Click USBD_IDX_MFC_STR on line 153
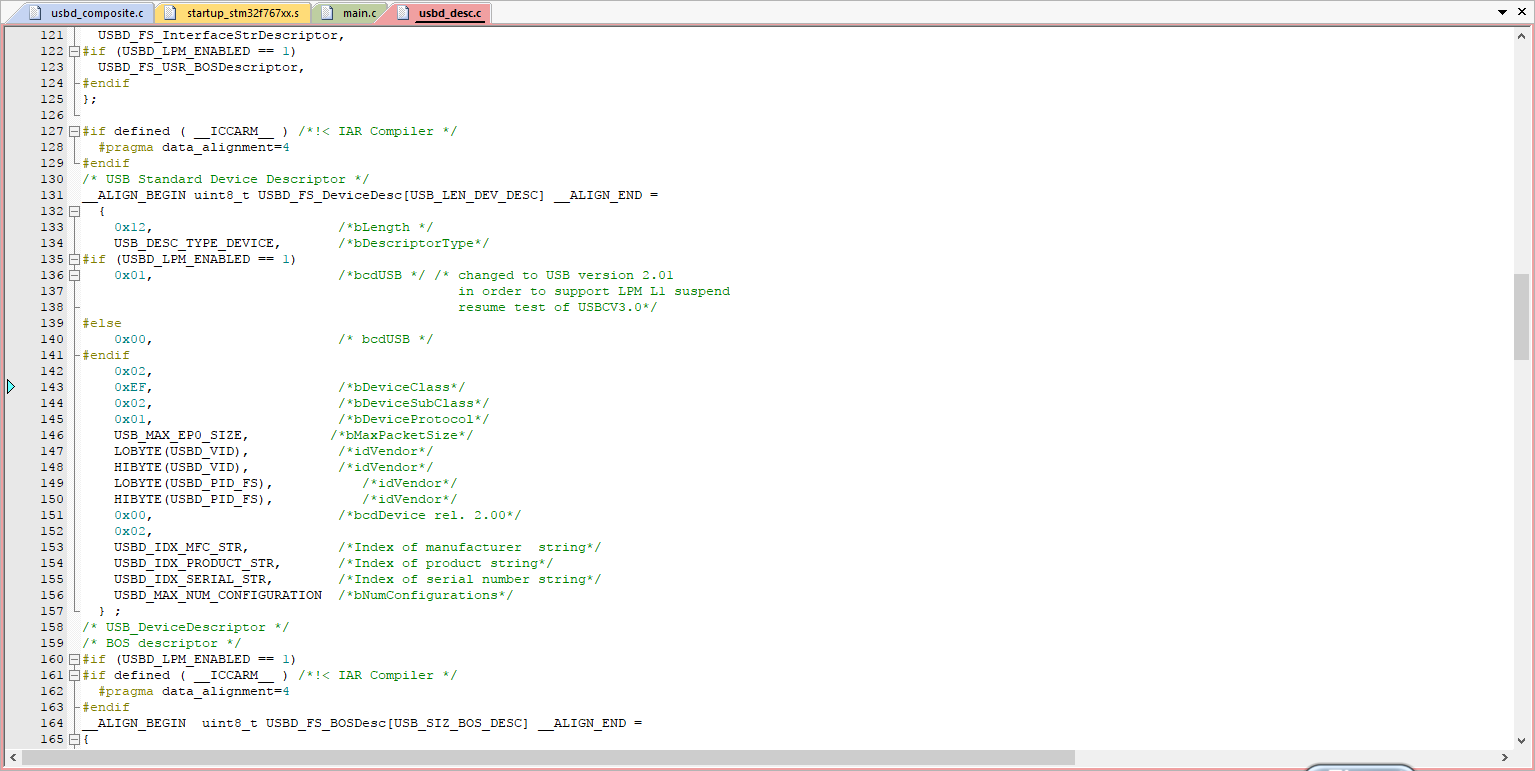The image size is (1535, 771). (x=177, y=547)
